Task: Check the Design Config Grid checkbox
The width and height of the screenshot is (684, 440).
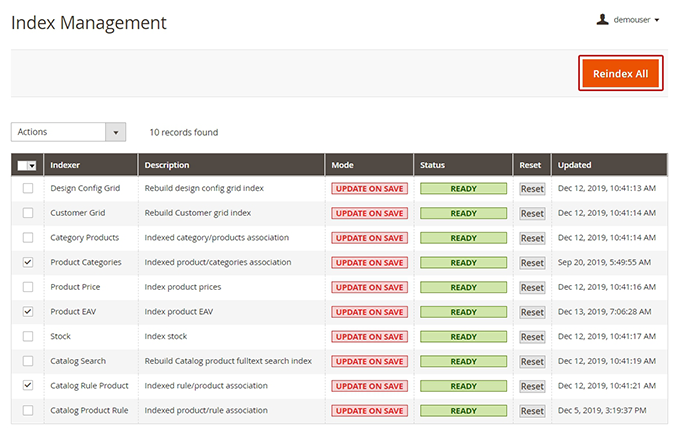Action: tap(28, 188)
